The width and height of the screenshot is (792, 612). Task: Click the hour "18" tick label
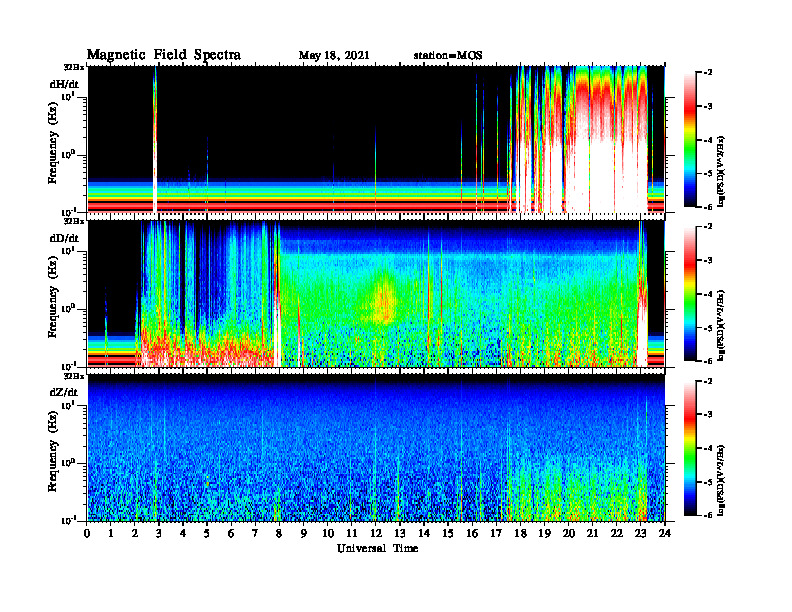pyautogui.click(x=520, y=533)
